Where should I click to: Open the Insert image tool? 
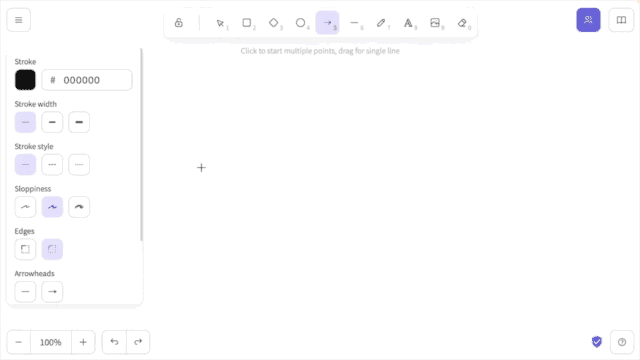(x=435, y=23)
